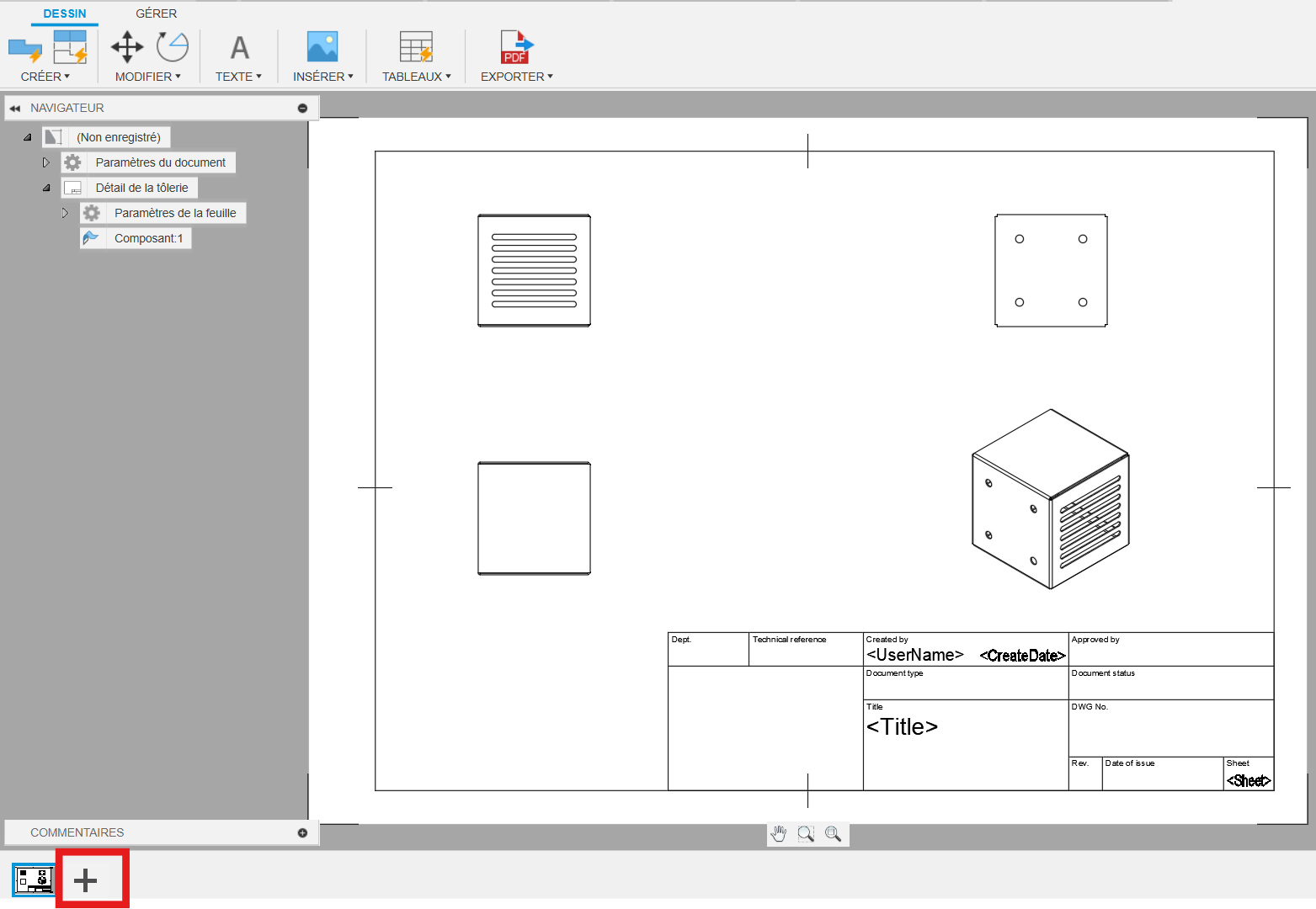Viewport: 1316px width, 909px height.
Task: Open the EXPORTER dropdown menu
Action: pyautogui.click(x=516, y=77)
